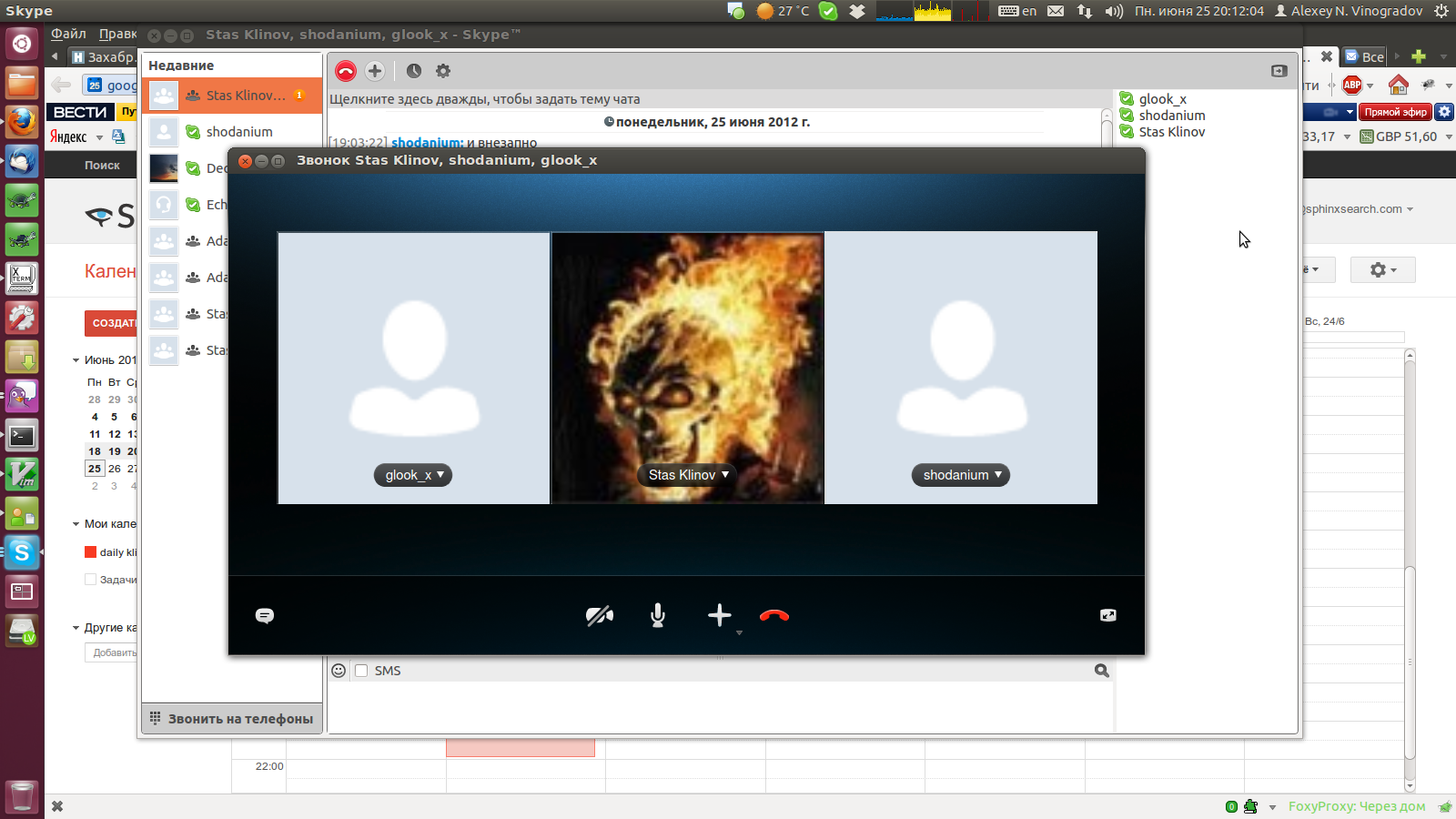
Task: Expand the glook_x participant dropdown
Action: click(413, 475)
